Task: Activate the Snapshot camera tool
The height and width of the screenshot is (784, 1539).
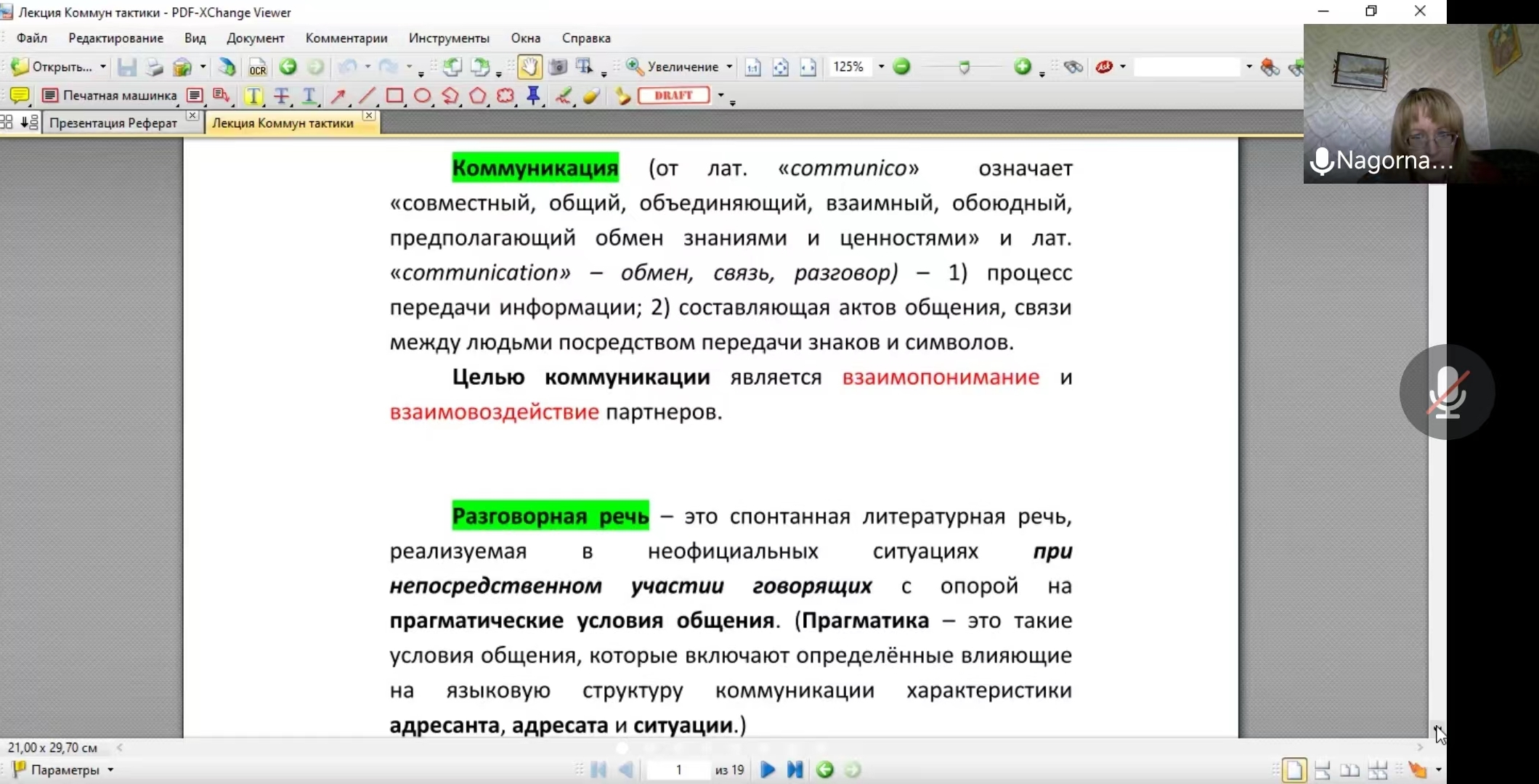Action: click(558, 68)
